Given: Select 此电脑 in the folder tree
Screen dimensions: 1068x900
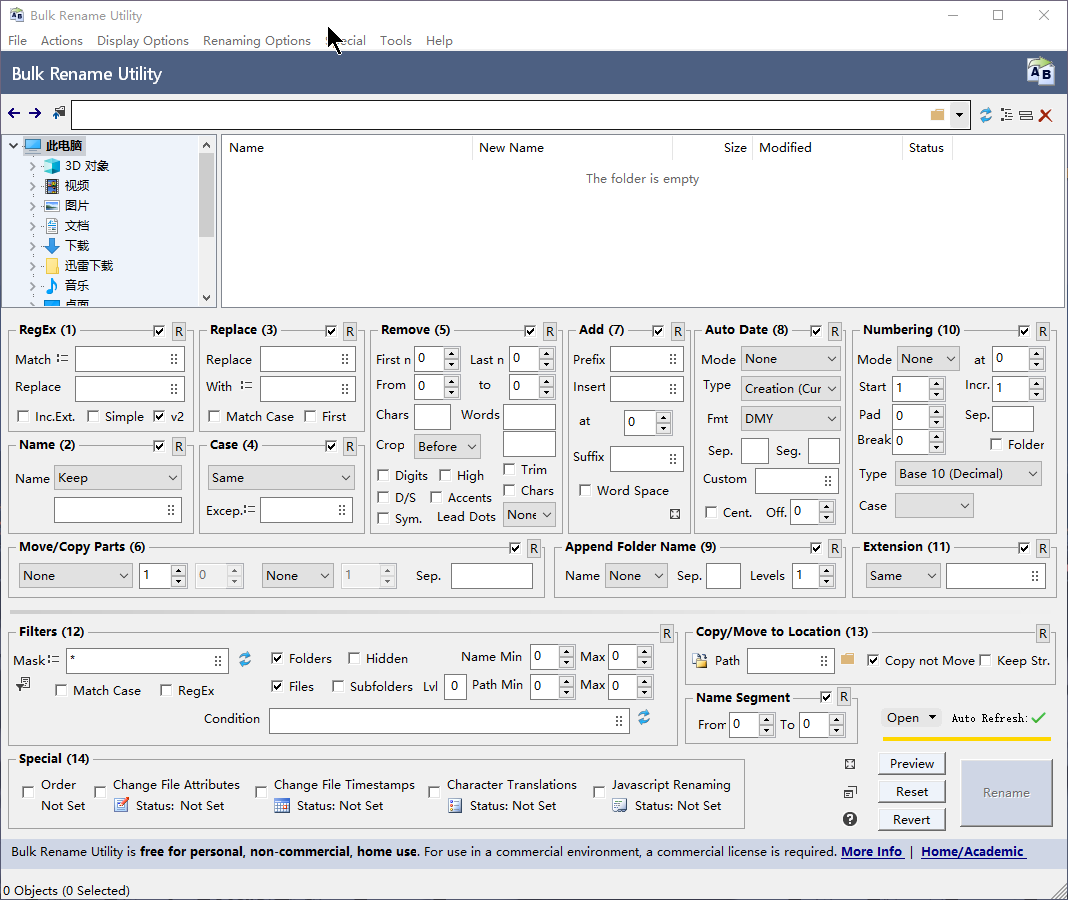Looking at the screenshot, I should click(x=64, y=146).
